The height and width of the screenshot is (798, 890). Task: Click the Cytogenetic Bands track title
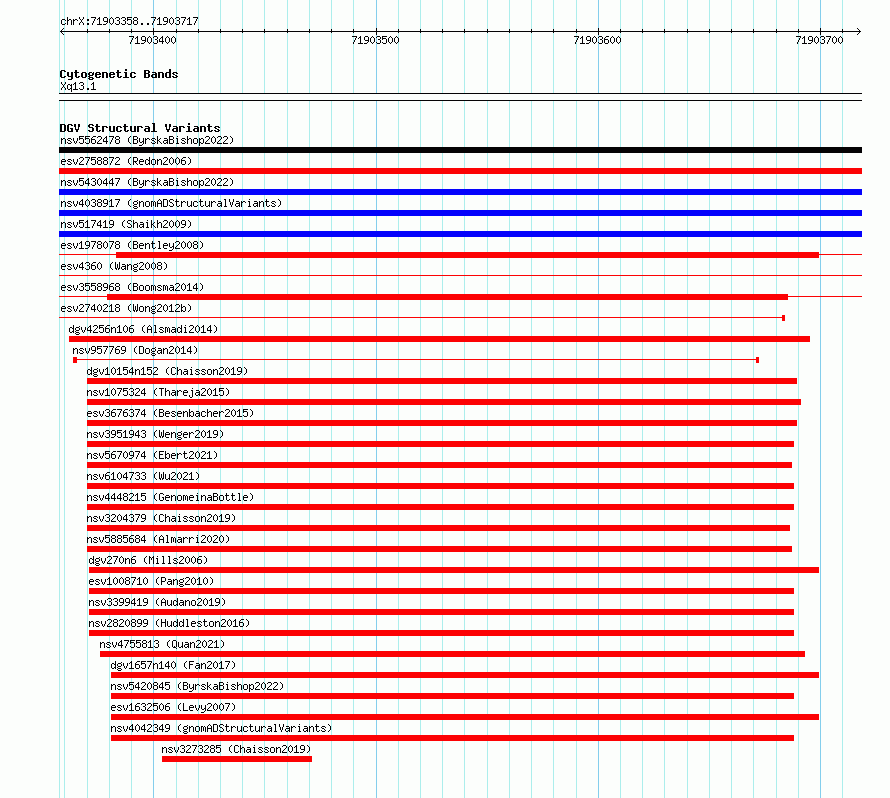coord(119,74)
